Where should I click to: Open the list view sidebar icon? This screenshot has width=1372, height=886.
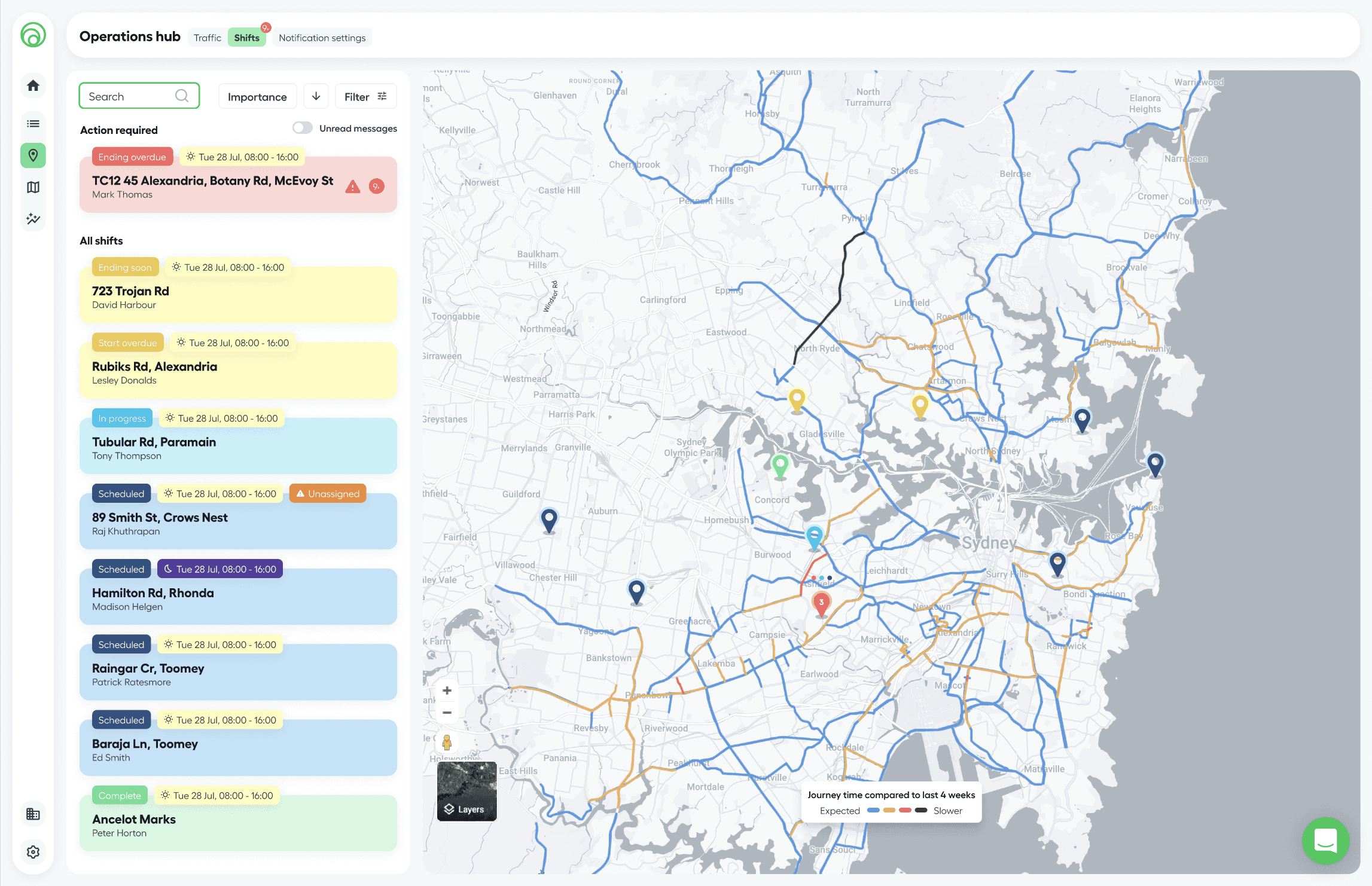click(33, 124)
